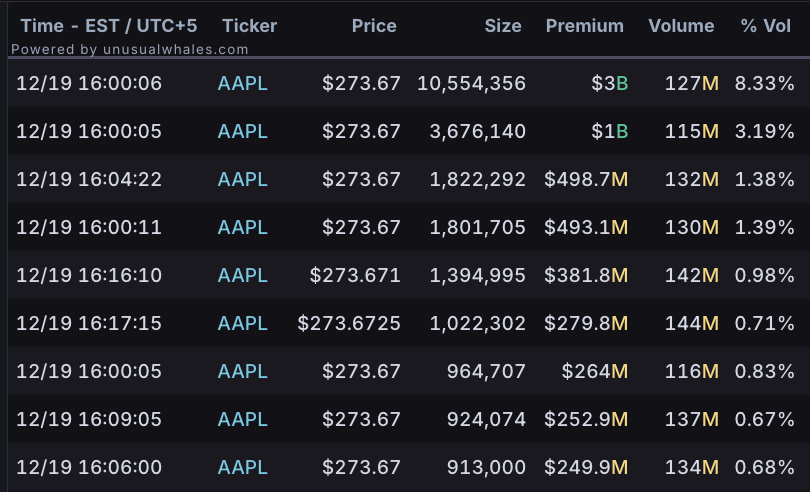810x492 pixels.
Task: Select the size value 1,022,302
Action: tap(477, 324)
